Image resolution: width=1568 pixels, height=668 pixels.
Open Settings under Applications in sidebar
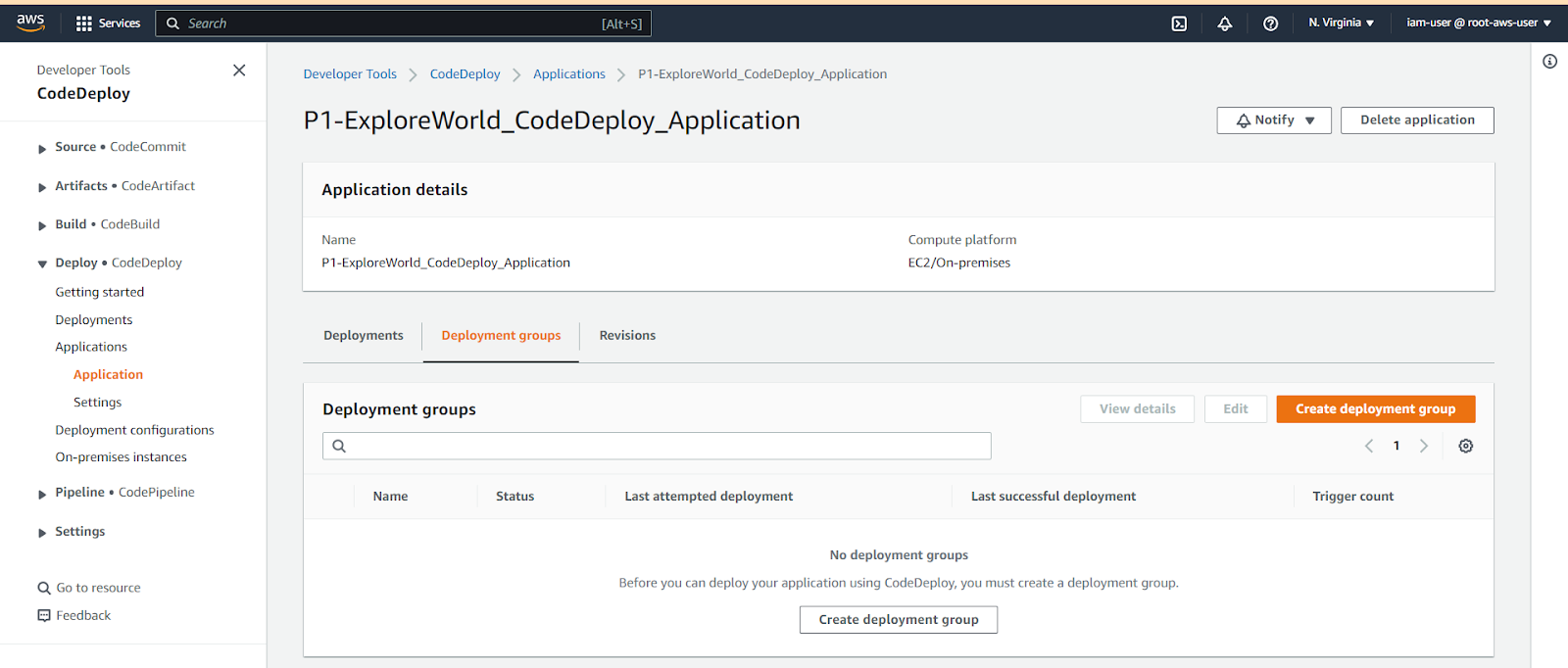(x=98, y=402)
